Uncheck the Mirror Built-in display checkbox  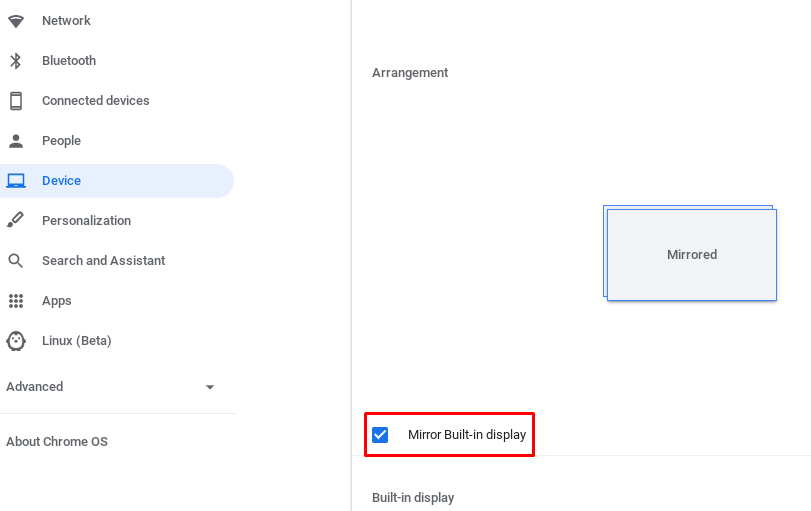[380, 435]
